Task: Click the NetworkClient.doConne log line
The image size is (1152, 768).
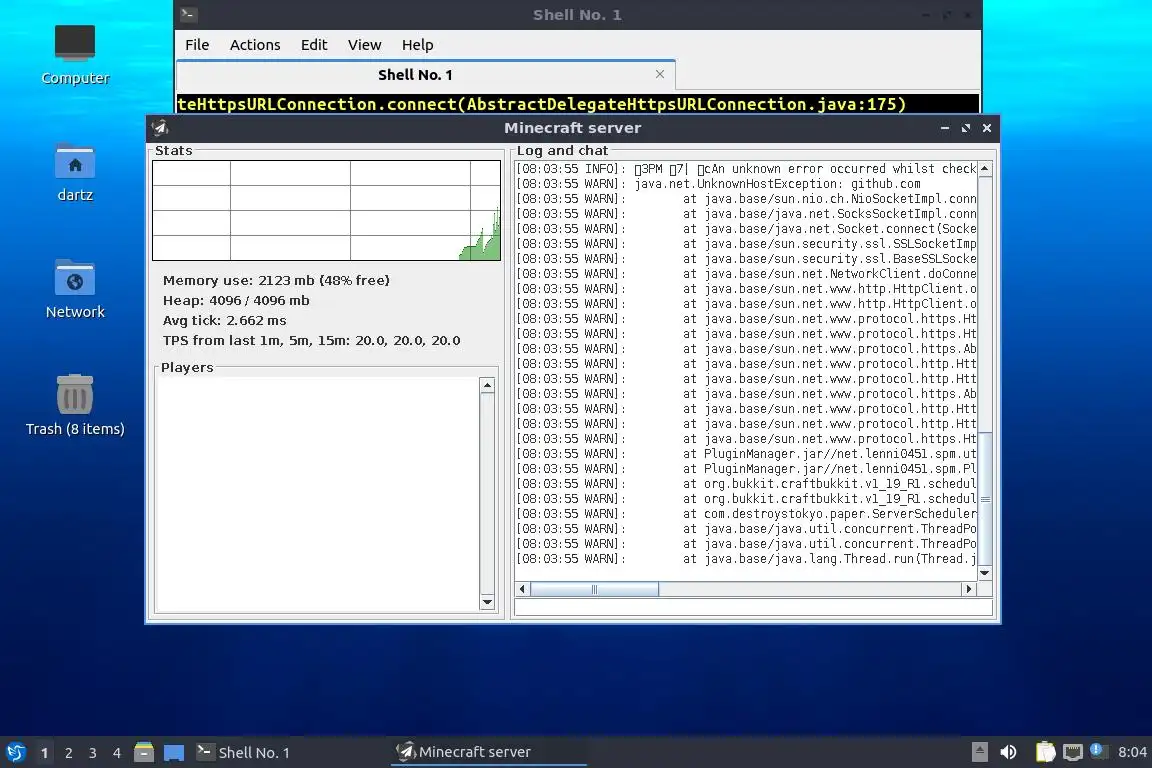Action: coord(746,273)
